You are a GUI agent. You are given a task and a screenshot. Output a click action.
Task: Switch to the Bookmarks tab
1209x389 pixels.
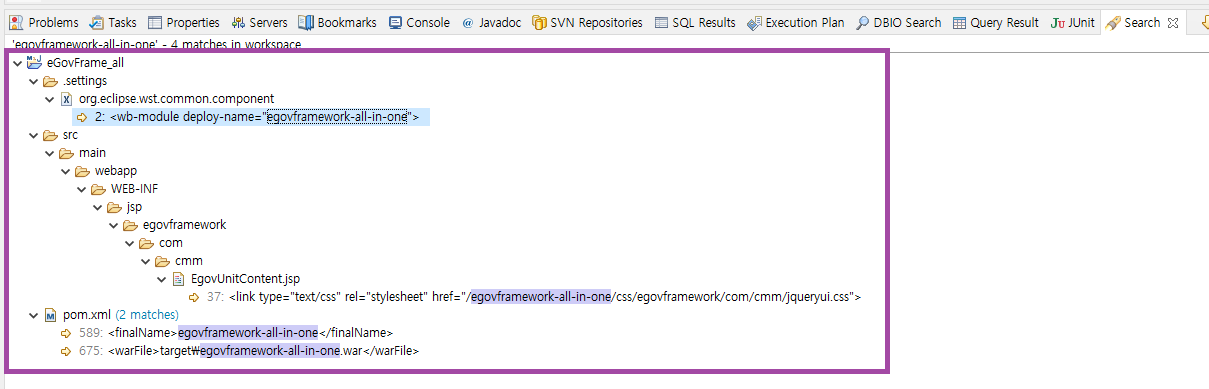click(x=338, y=22)
